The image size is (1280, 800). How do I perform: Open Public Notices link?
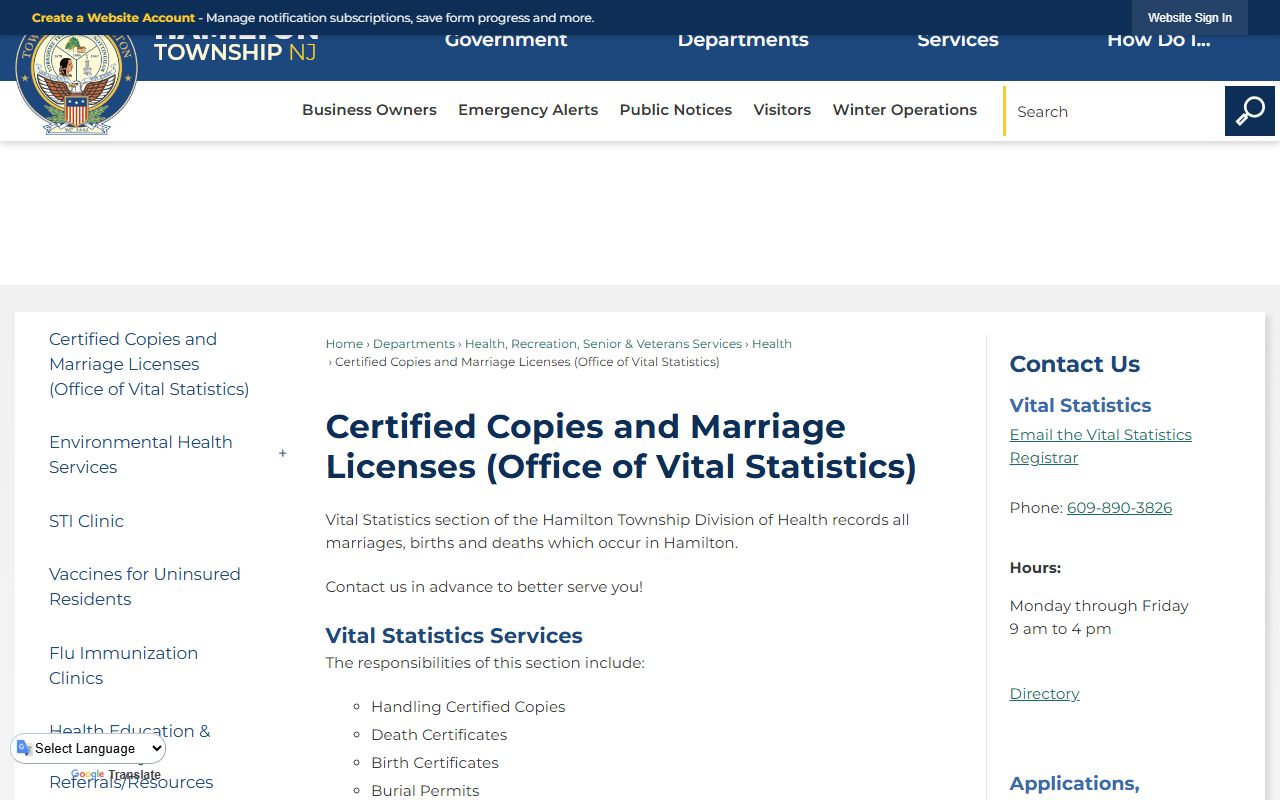(675, 110)
